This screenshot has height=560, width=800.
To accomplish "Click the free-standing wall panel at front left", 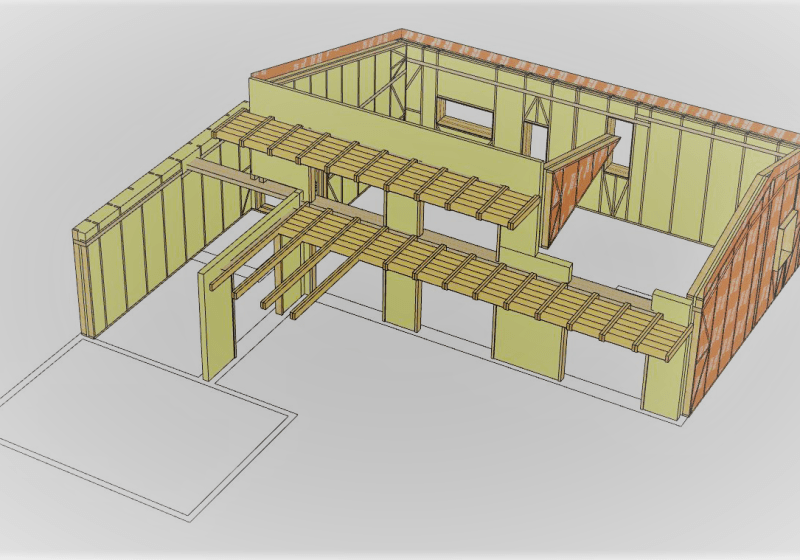I will [220, 318].
